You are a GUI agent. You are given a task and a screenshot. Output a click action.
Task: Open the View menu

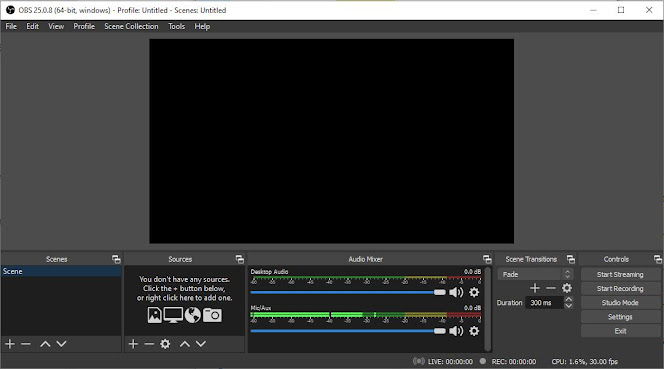click(56, 26)
